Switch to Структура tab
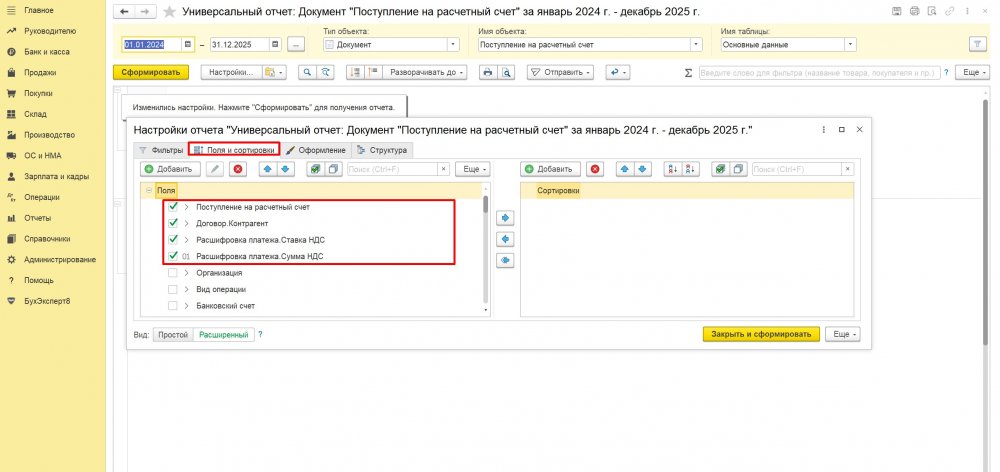Image resolution: width=1000 pixels, height=472 pixels. point(382,150)
